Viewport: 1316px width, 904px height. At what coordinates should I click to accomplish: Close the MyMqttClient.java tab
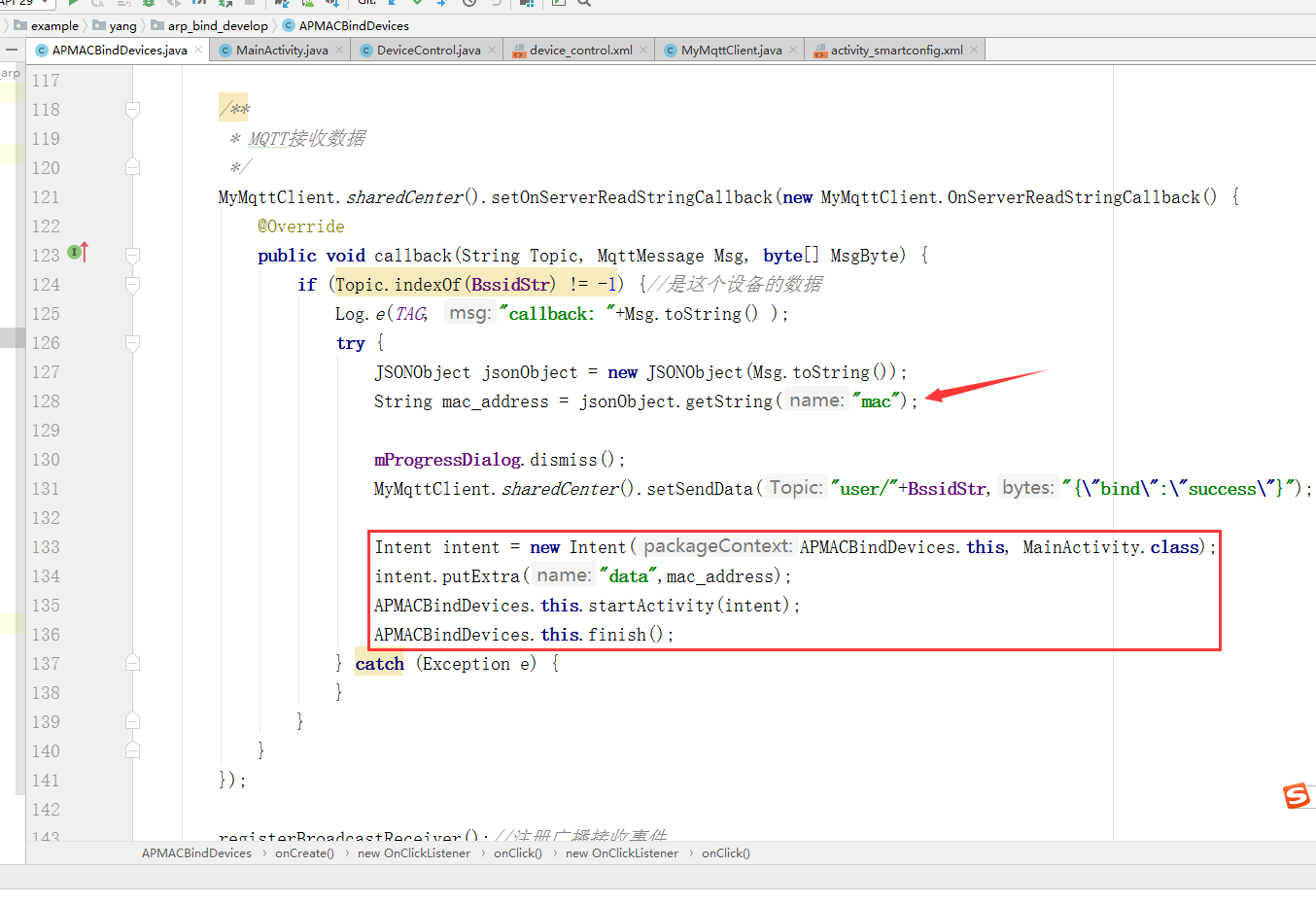point(793,50)
